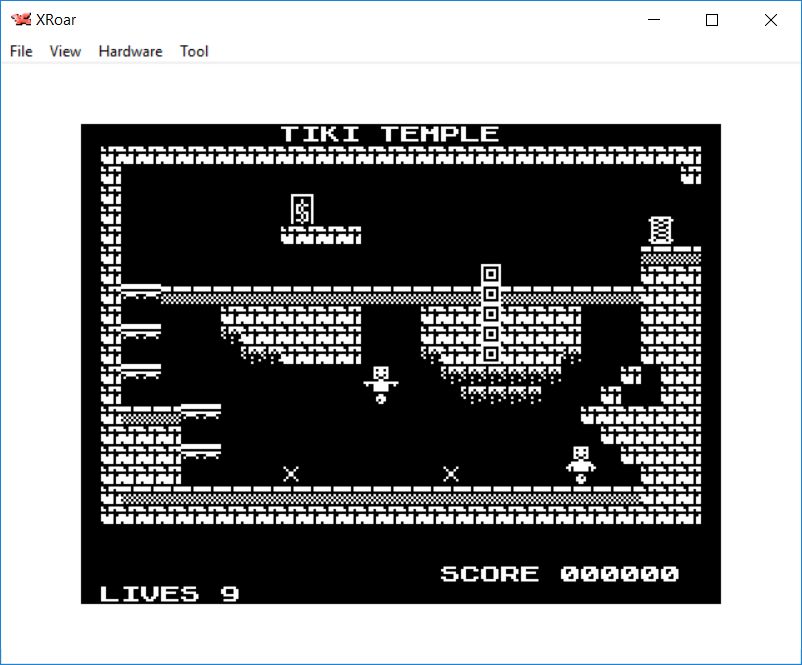
Task: Click the SCORE 000000 counter
Action: (559, 574)
